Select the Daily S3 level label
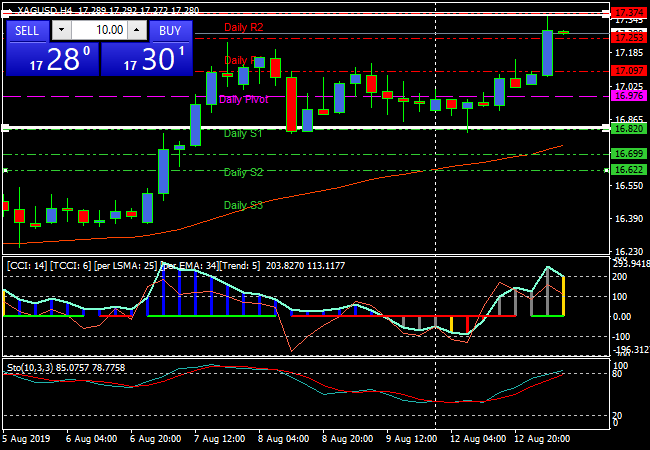Viewport: 650px width, 450px height. tap(243, 205)
